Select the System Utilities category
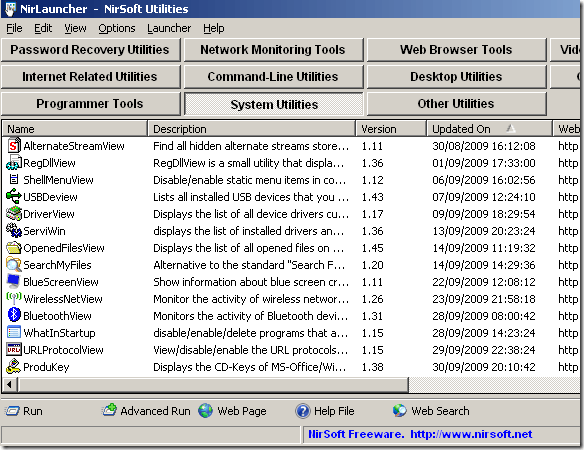Viewport: 584px width, 450px height. point(274,104)
